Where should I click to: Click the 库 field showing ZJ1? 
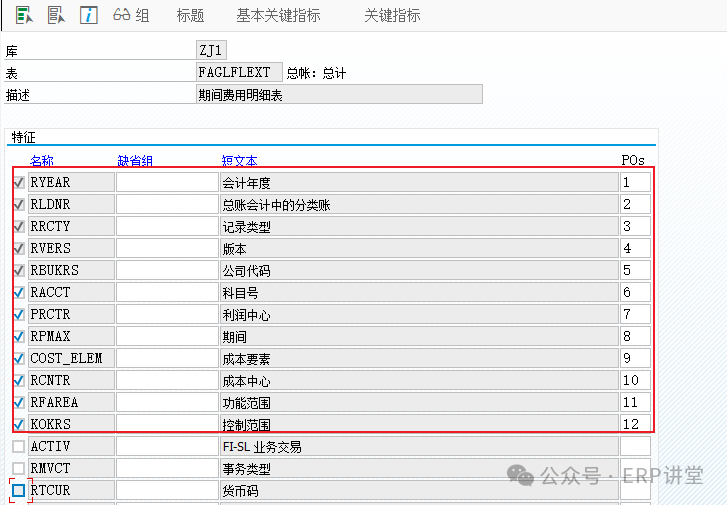coord(211,50)
